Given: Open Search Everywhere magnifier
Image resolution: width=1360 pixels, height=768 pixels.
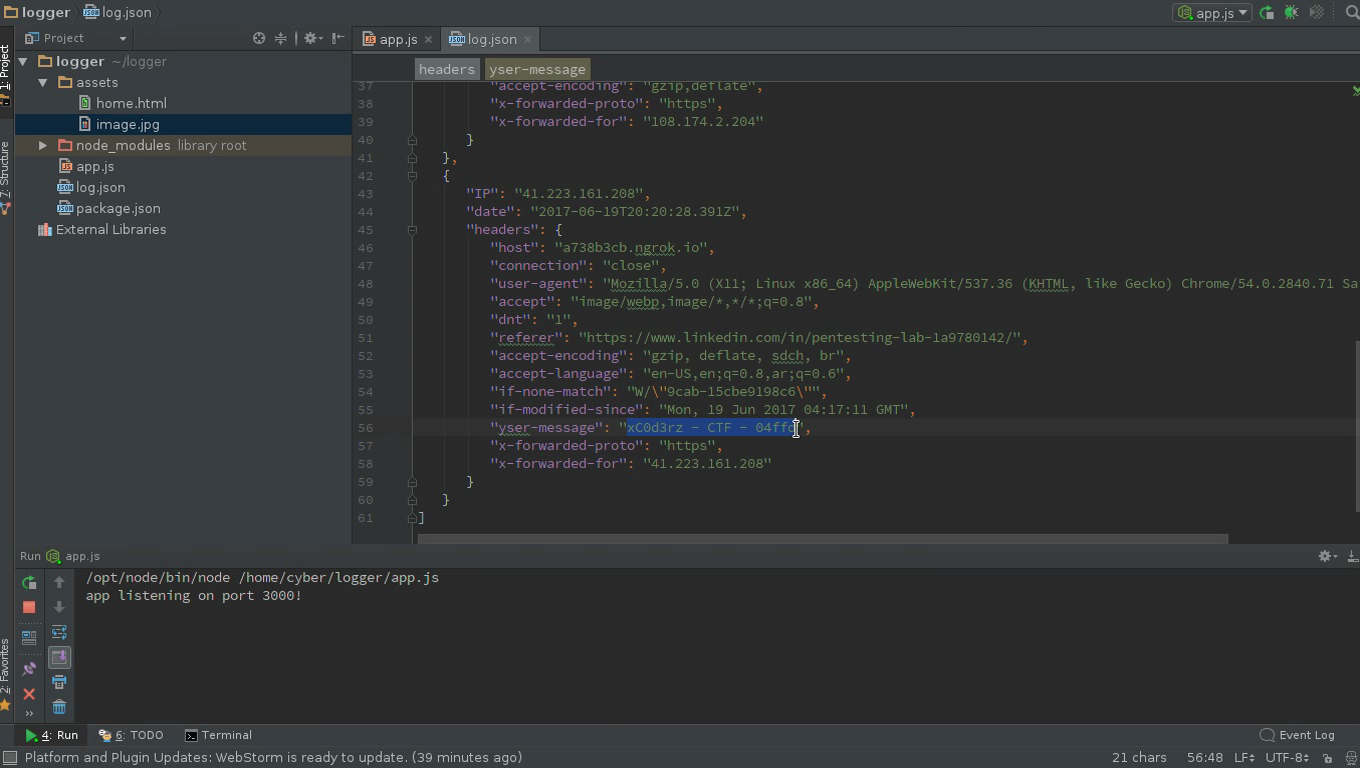Looking at the screenshot, I should point(1352,13).
